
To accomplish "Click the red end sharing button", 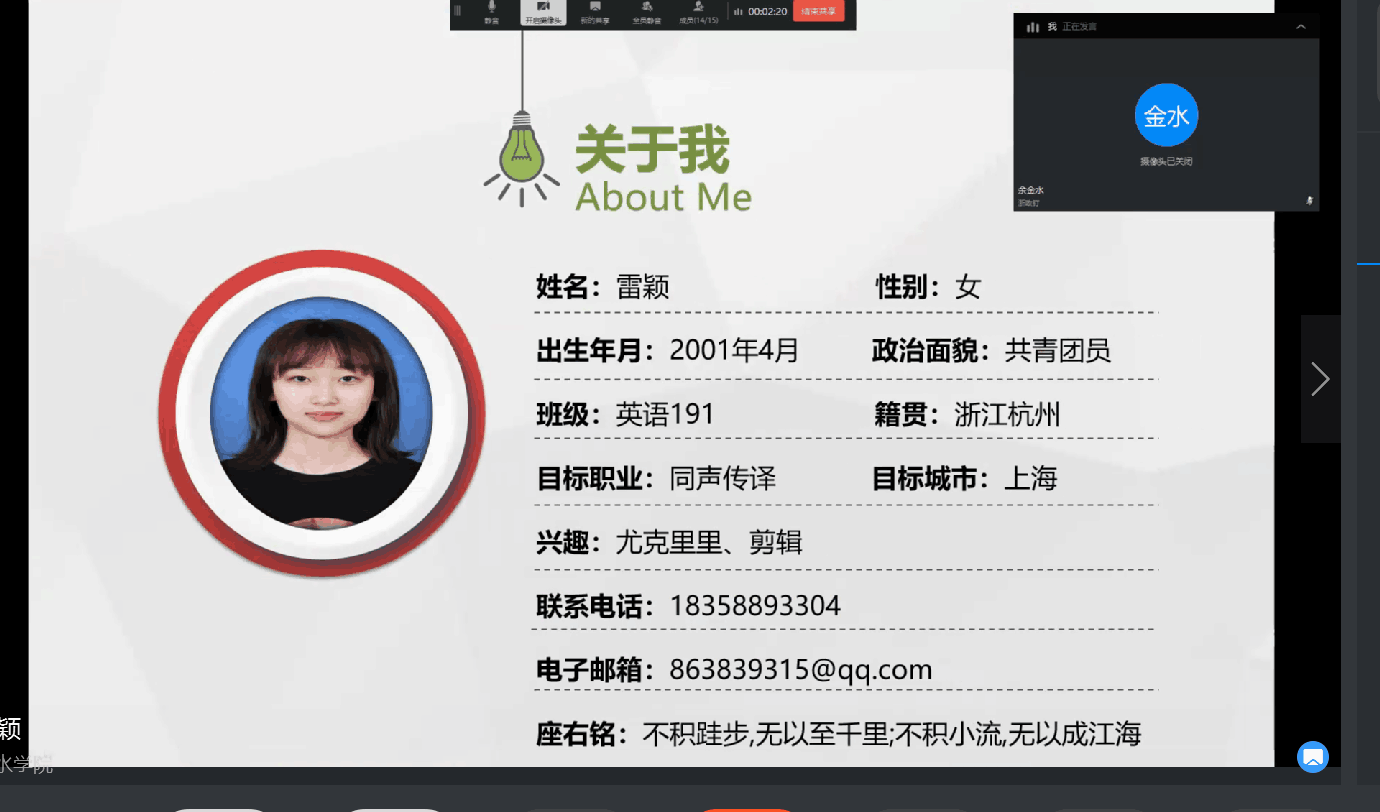I will (818, 12).
